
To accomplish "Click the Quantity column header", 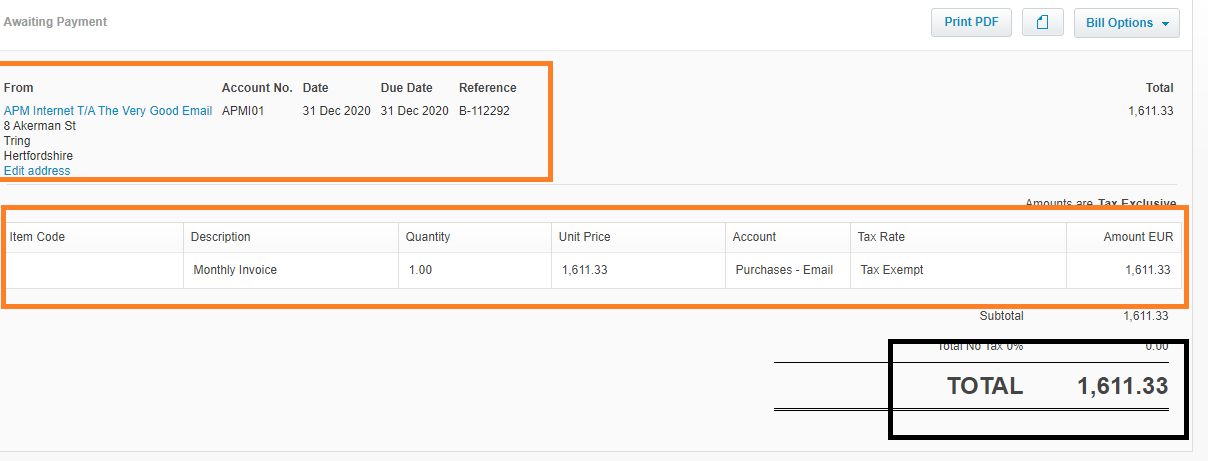I will pyautogui.click(x=475, y=237).
